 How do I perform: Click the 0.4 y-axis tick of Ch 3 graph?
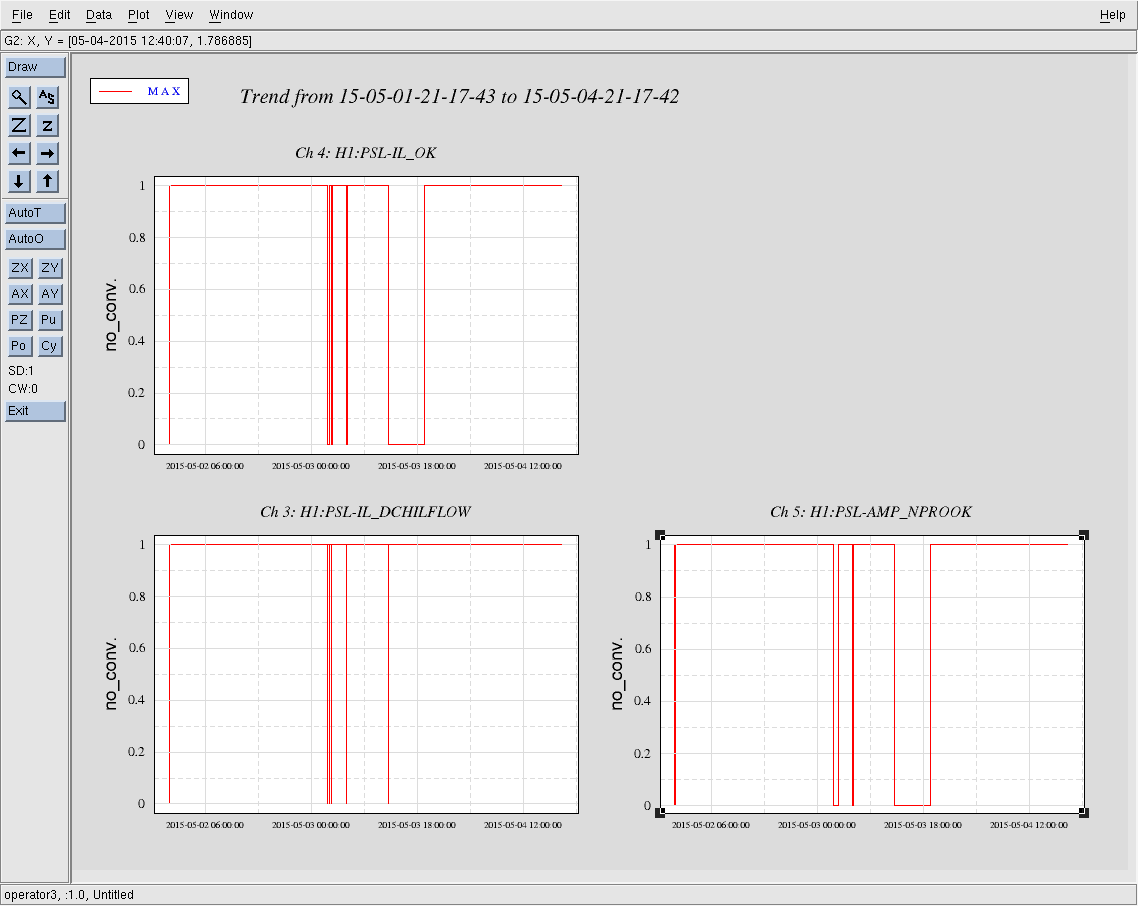pos(136,700)
